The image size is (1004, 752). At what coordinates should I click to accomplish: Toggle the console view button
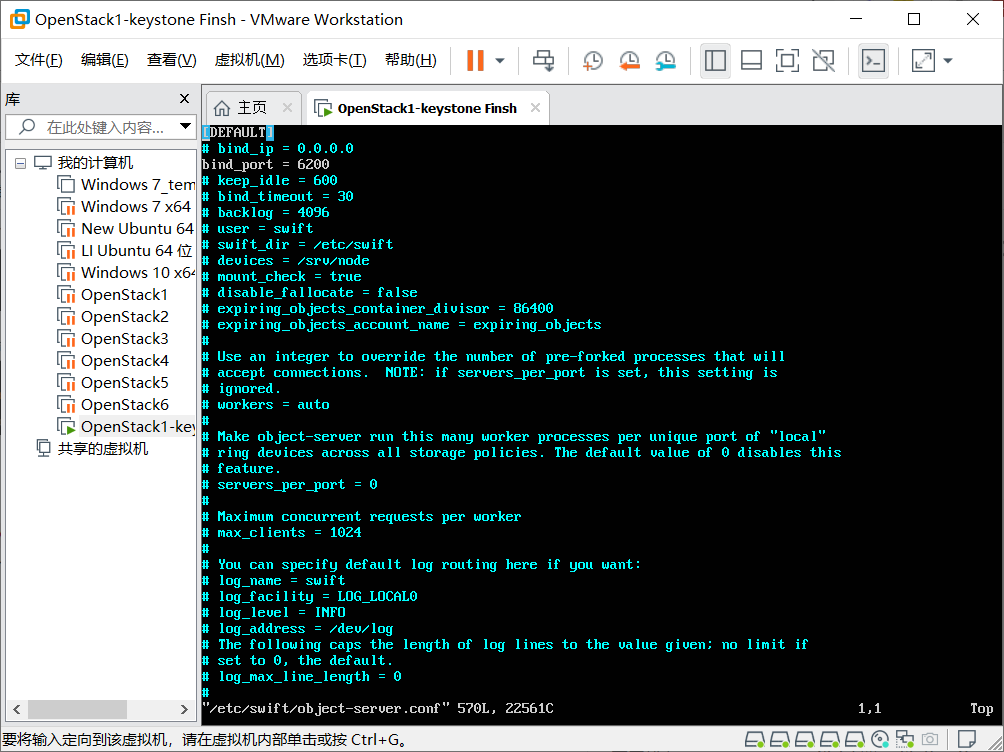click(873, 61)
